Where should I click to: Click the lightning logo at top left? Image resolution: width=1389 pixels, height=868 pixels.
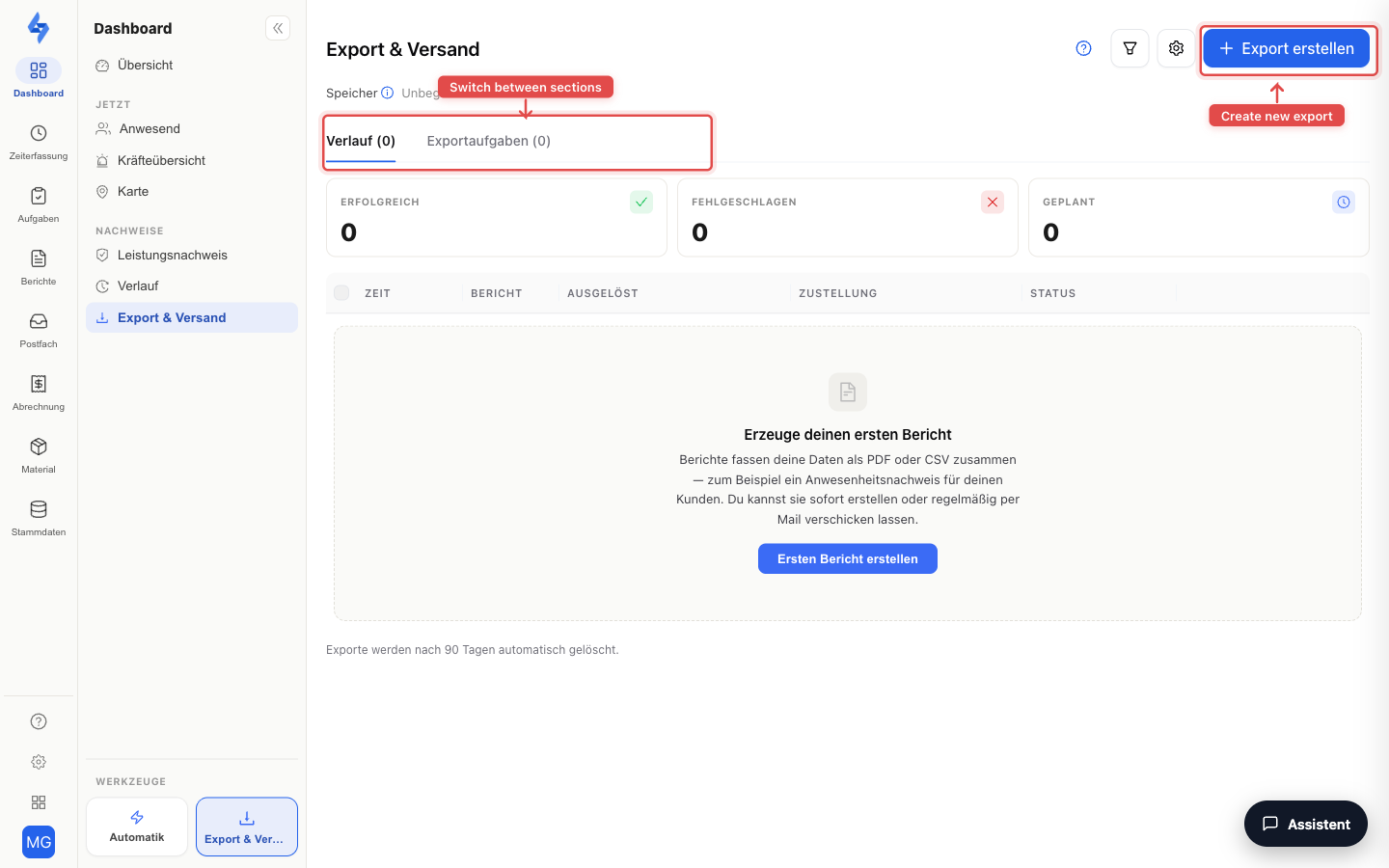pyautogui.click(x=39, y=28)
